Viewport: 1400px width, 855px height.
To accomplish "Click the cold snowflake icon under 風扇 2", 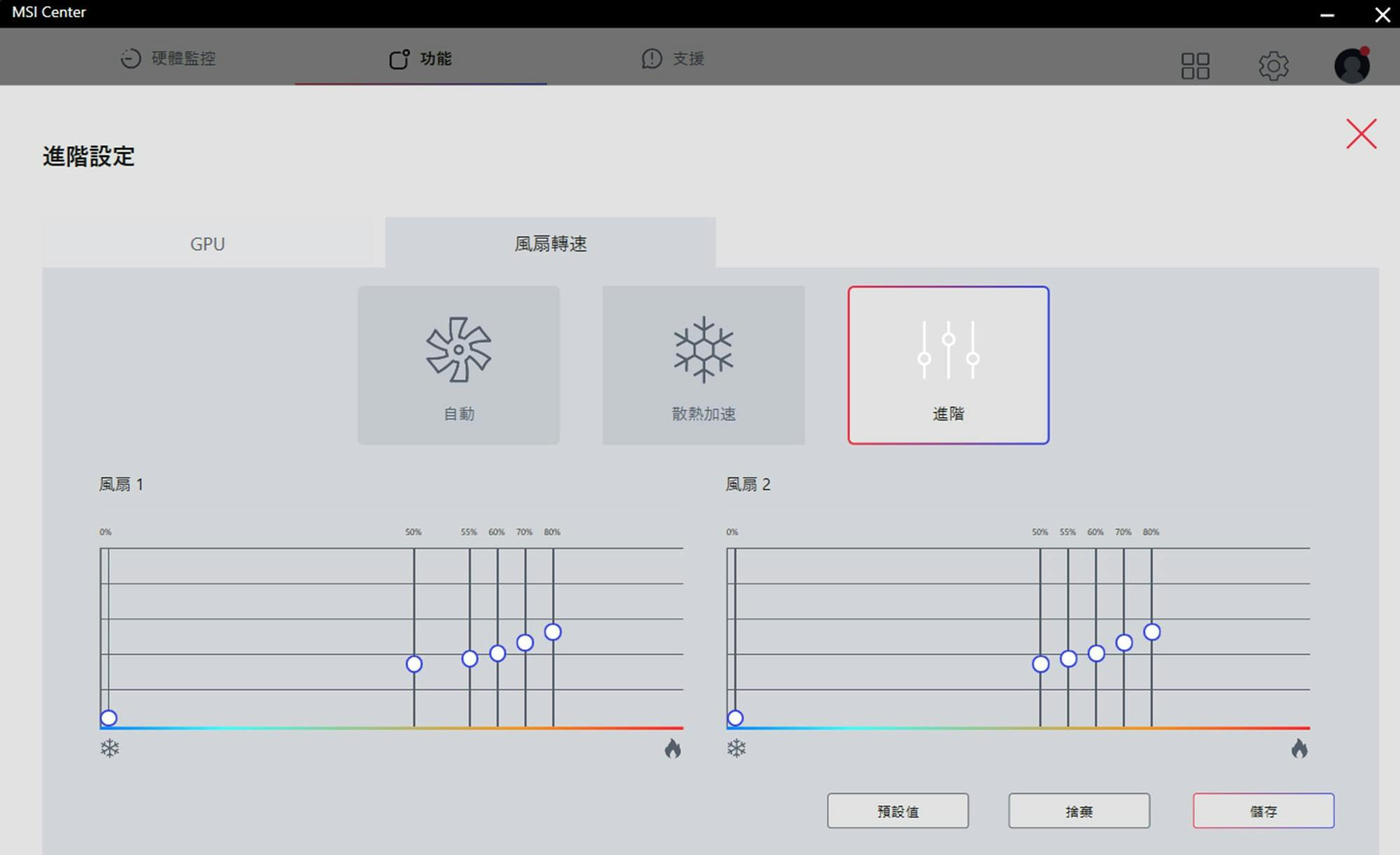I will (736, 749).
